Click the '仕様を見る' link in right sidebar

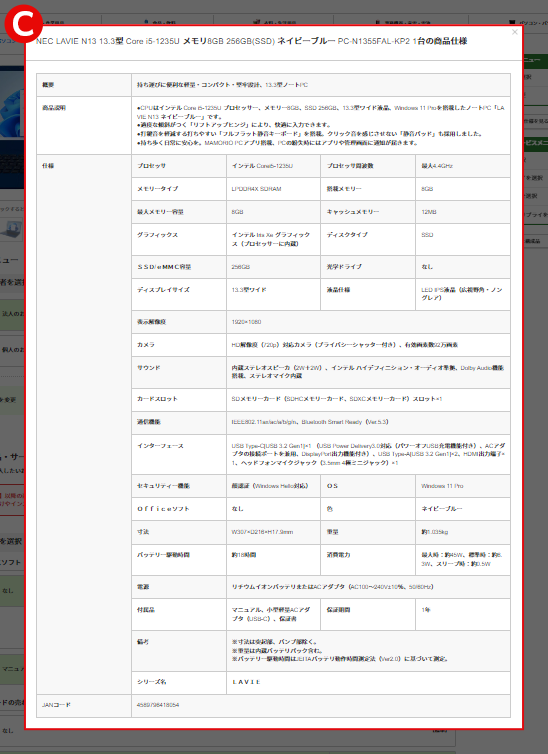tap(536, 121)
